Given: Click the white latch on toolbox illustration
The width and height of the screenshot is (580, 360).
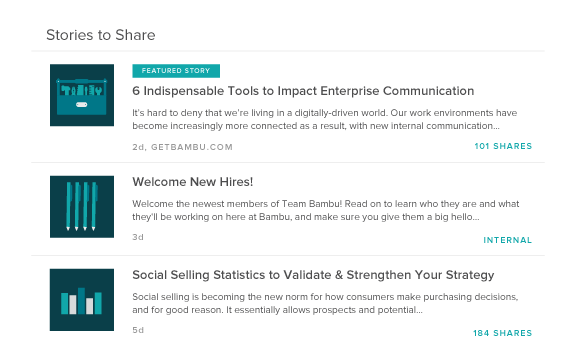Looking at the screenshot, I should click(x=82, y=105).
